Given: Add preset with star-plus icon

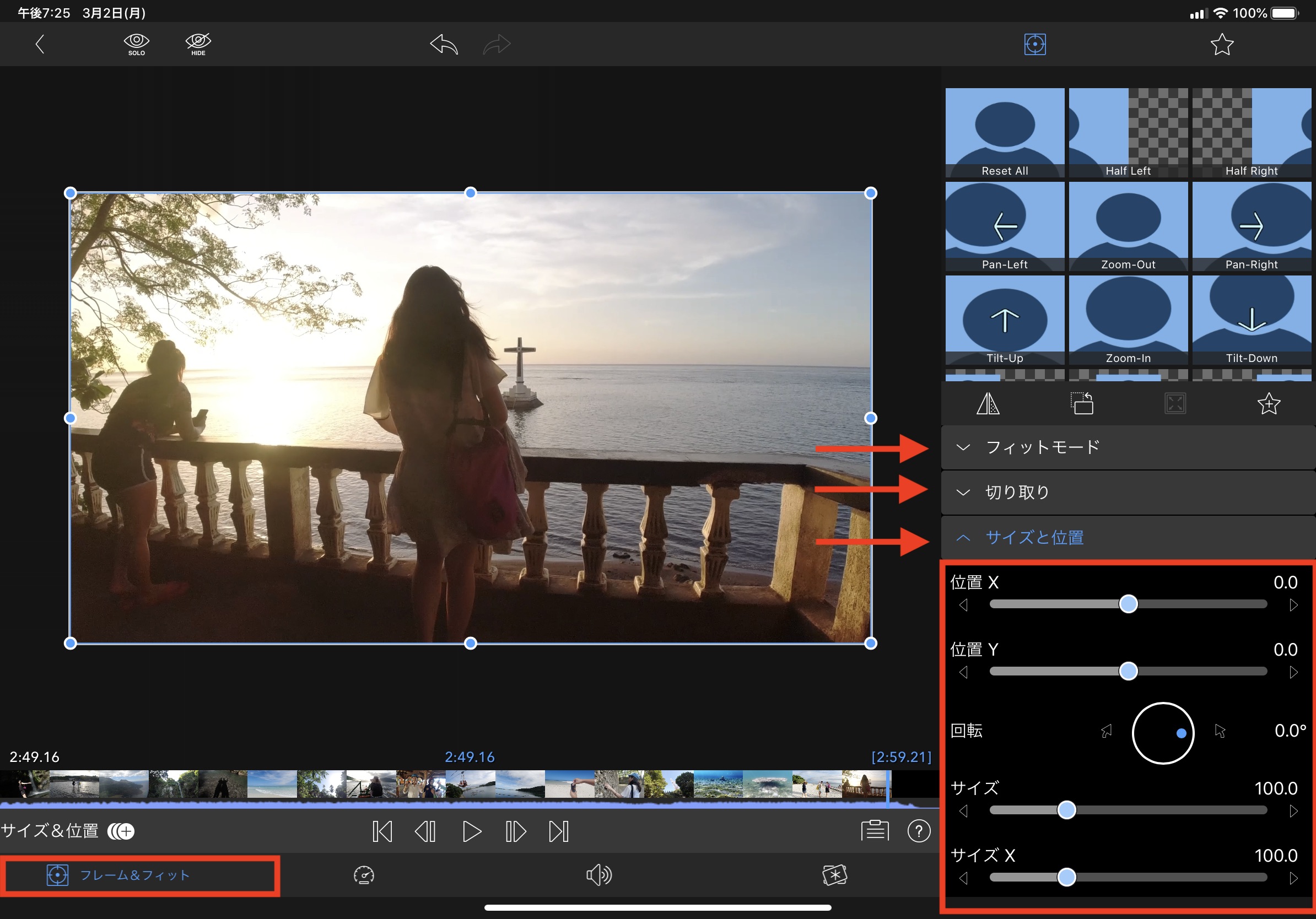Looking at the screenshot, I should pyautogui.click(x=1269, y=404).
